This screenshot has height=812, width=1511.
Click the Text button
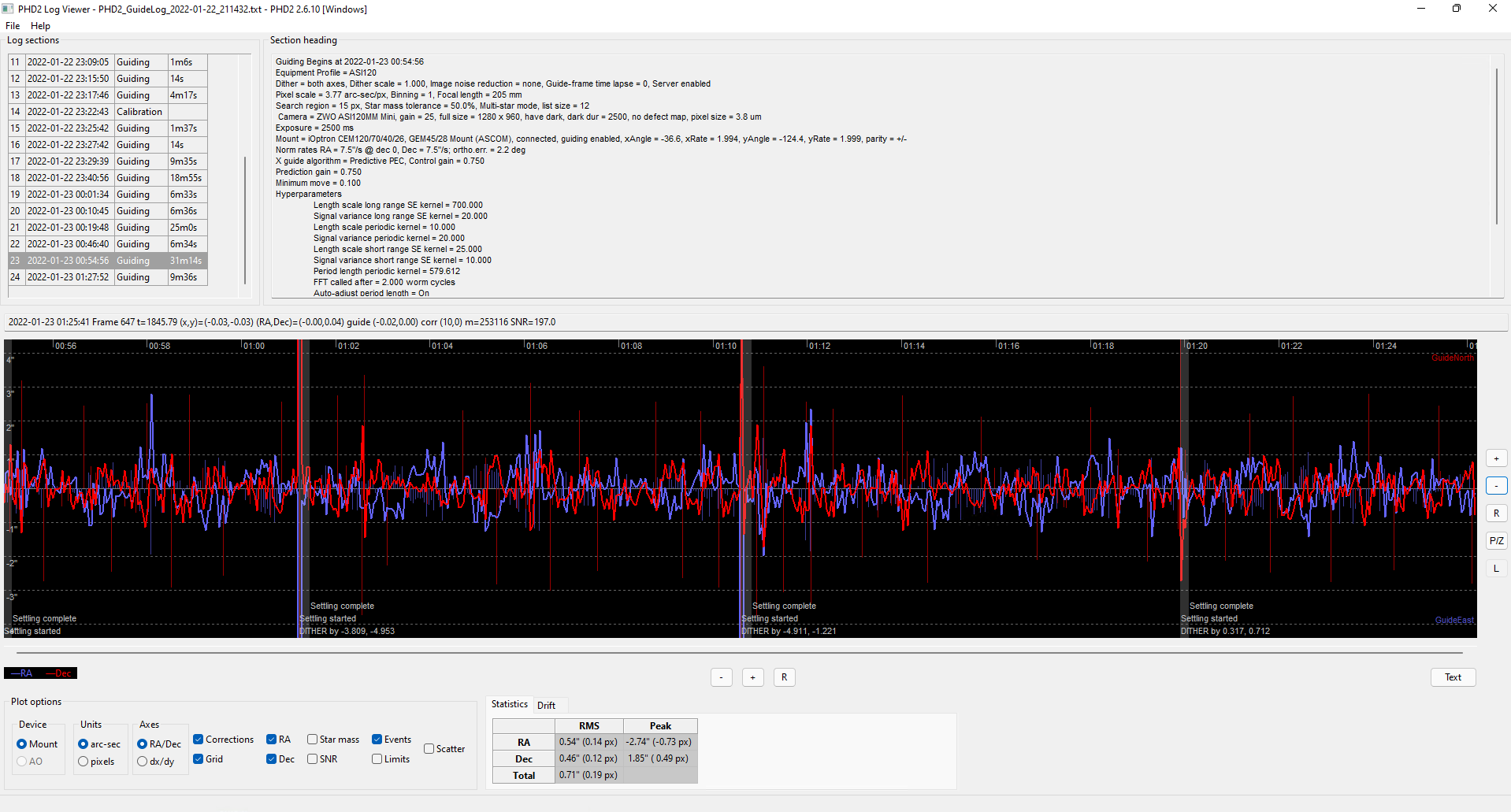(1453, 677)
